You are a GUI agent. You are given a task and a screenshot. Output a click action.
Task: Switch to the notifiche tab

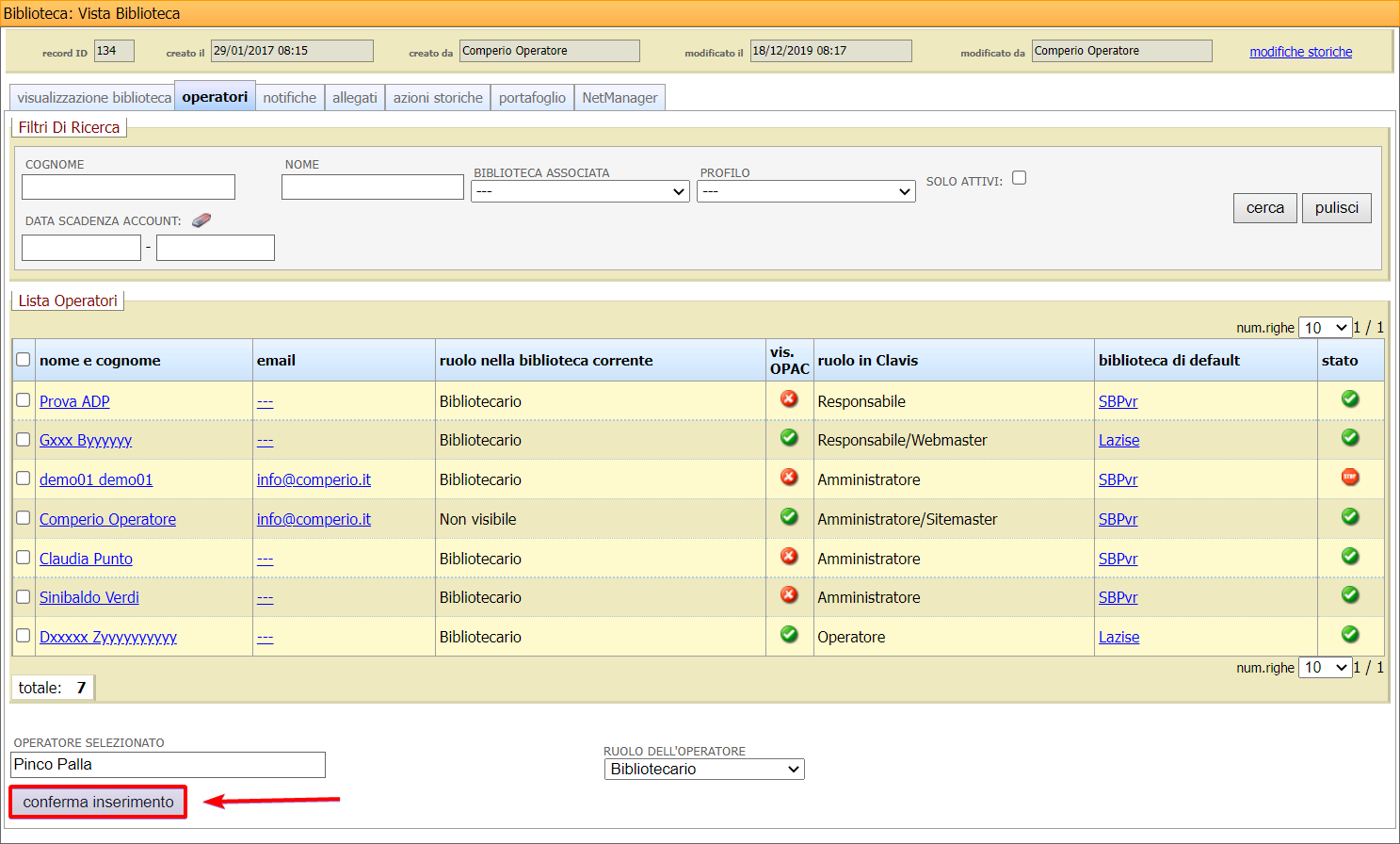coord(290,98)
